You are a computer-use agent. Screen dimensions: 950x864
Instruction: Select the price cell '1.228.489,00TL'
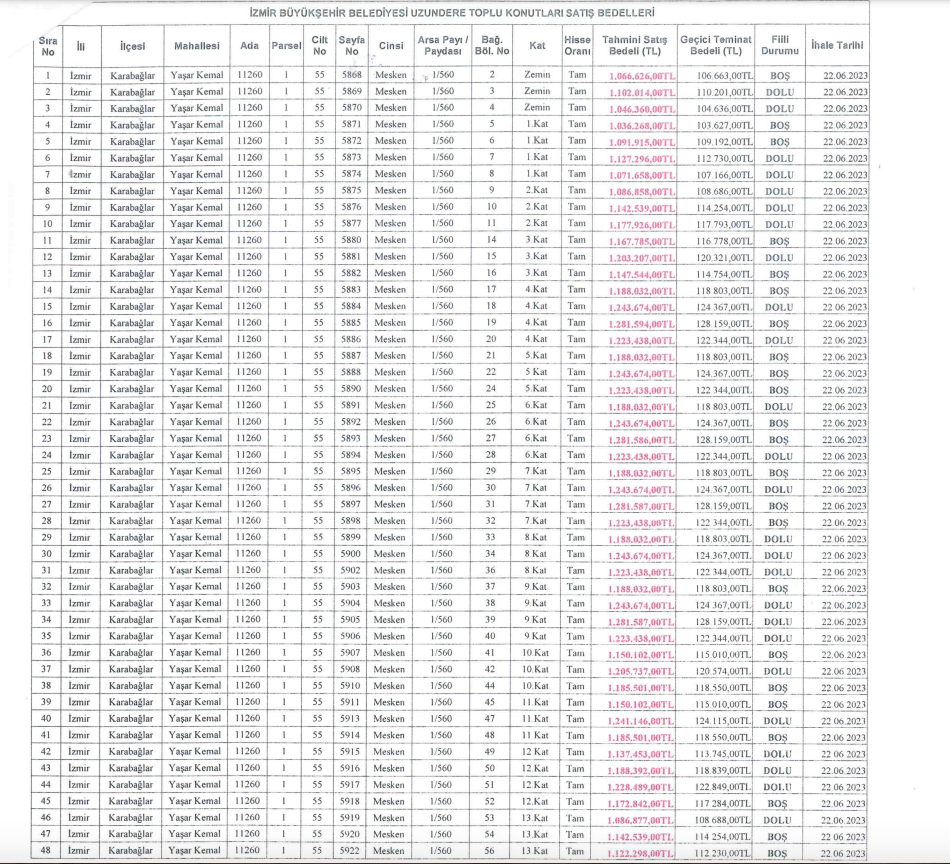tap(640, 787)
